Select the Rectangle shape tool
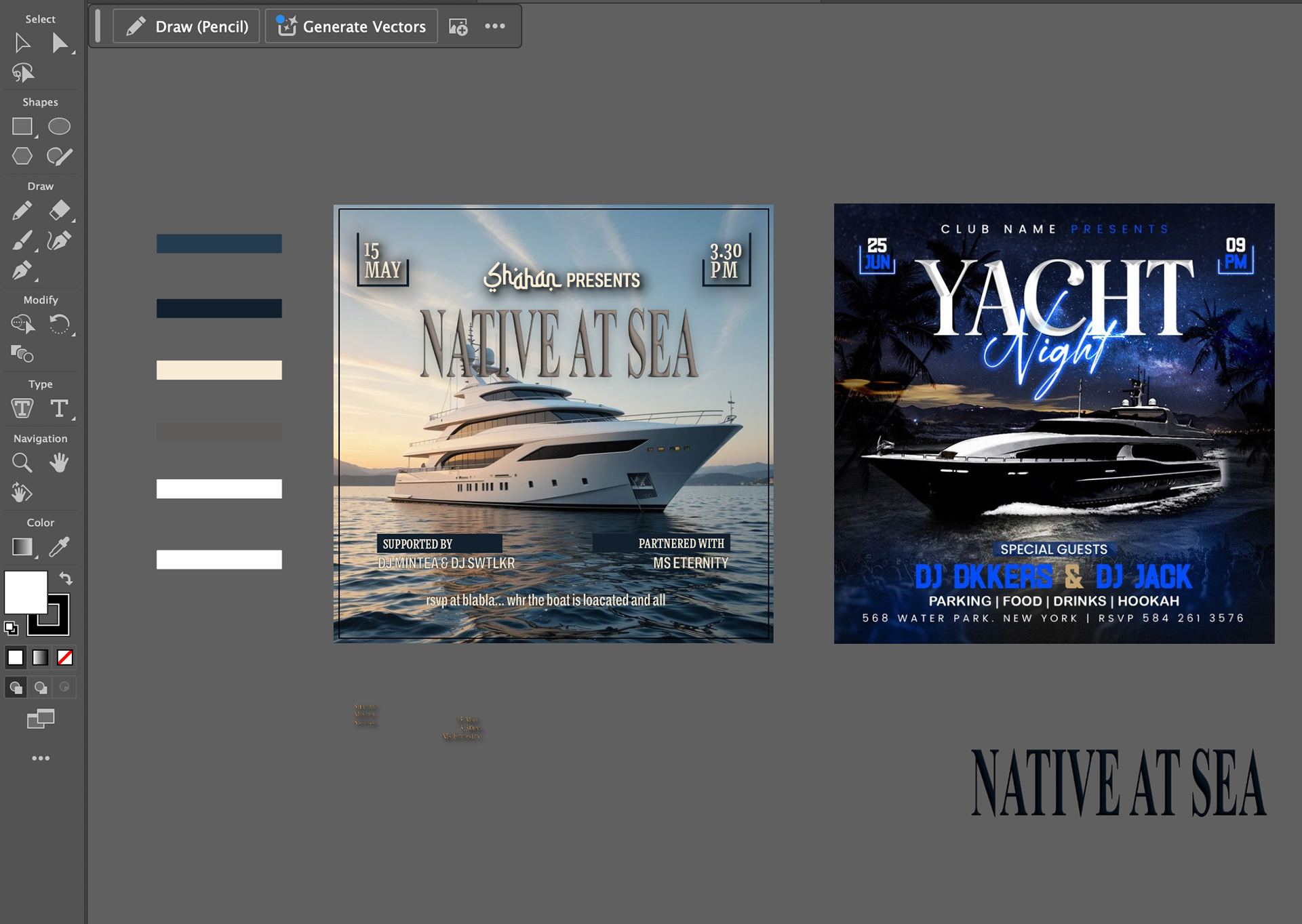This screenshot has height=924, width=1302. 22,127
